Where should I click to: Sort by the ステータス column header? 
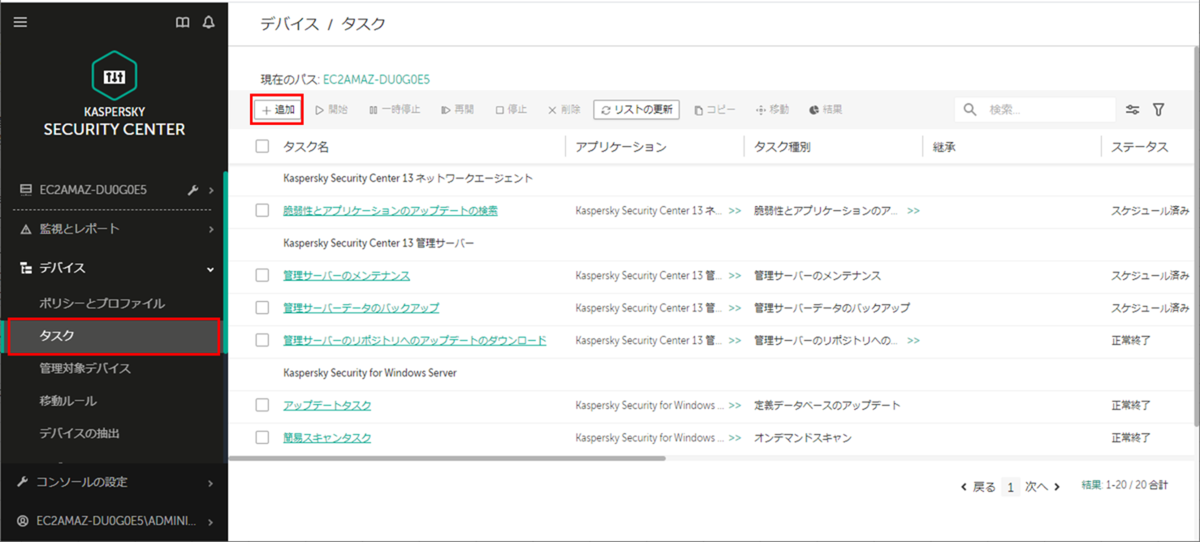[x=1139, y=146]
